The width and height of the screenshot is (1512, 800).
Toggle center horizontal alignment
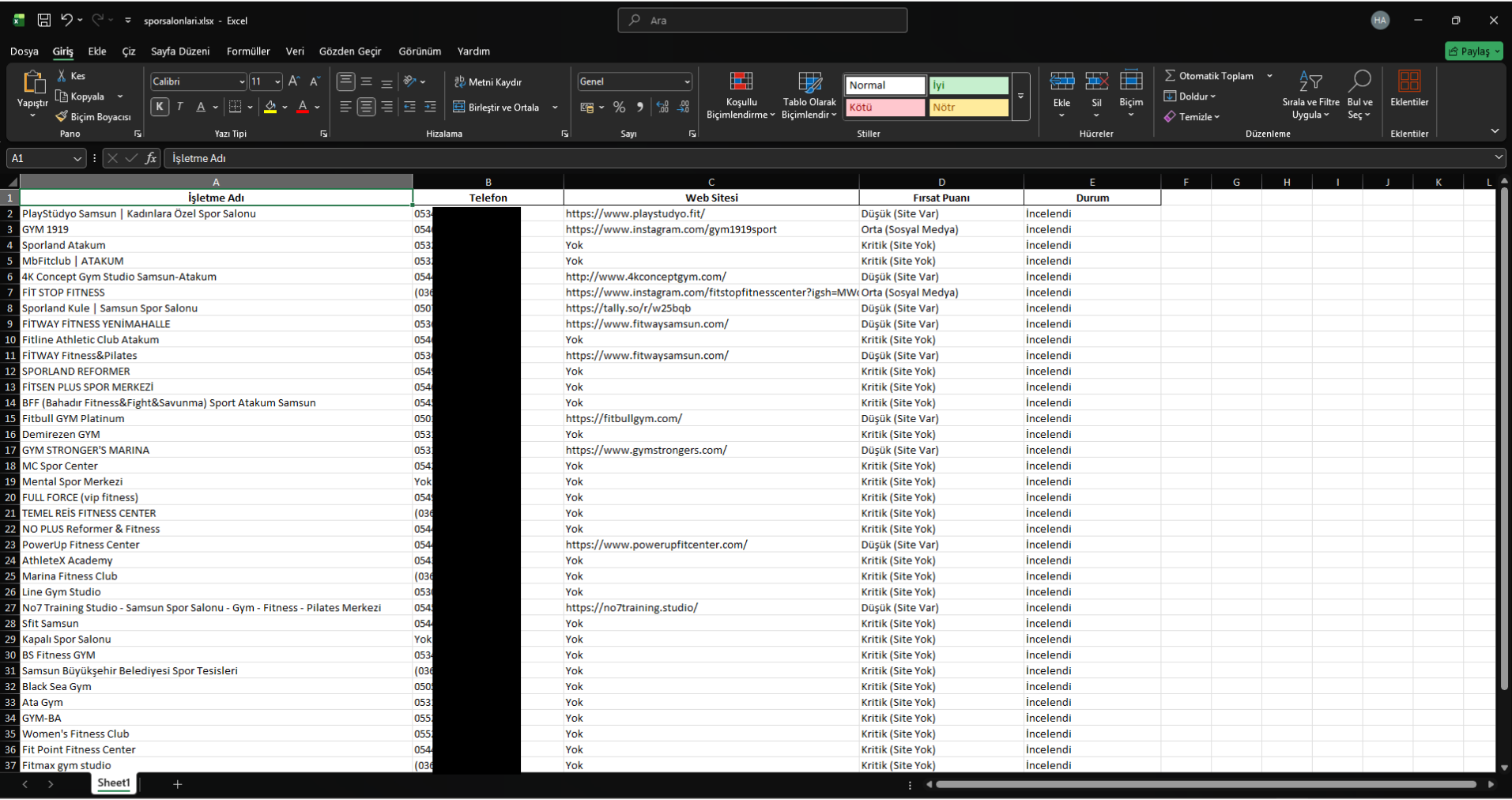click(366, 107)
